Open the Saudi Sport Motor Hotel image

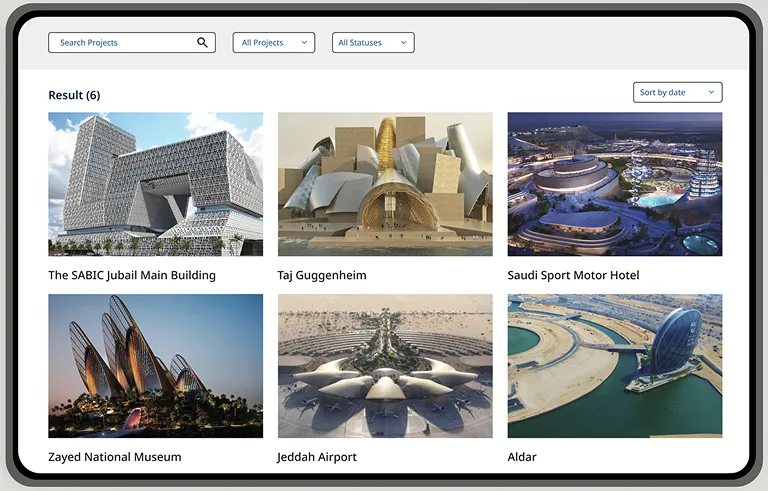tap(615, 184)
